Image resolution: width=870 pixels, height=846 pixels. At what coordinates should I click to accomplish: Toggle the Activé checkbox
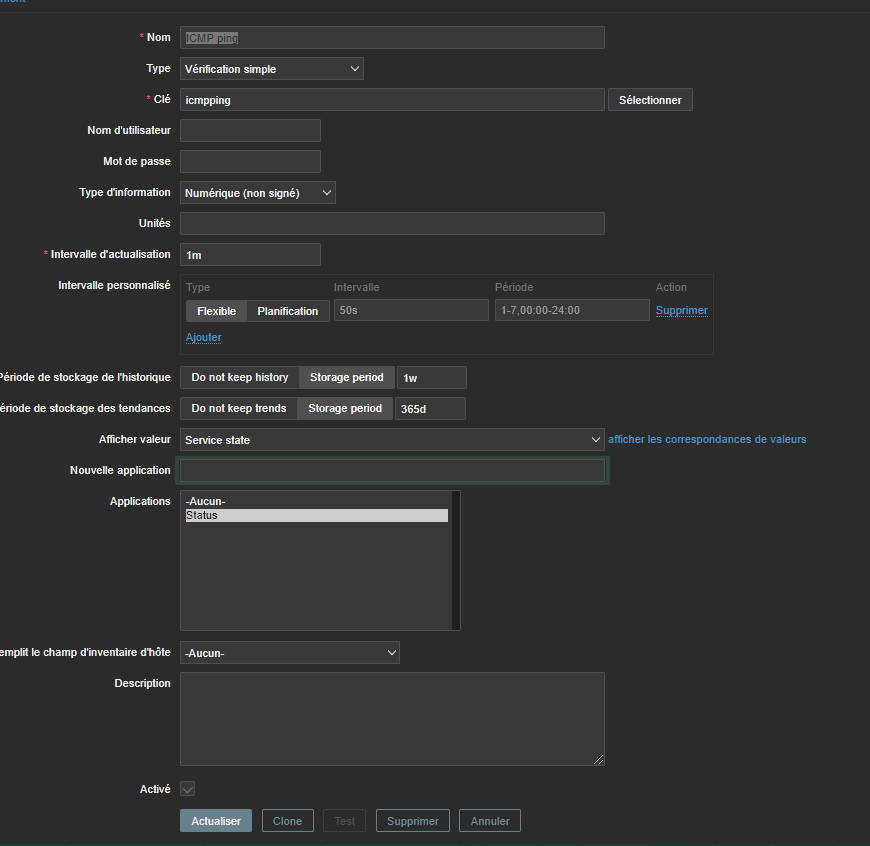point(187,789)
